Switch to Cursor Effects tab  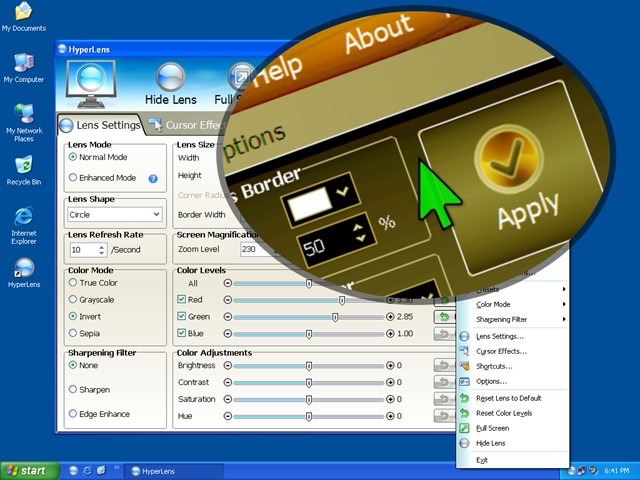tap(187, 125)
